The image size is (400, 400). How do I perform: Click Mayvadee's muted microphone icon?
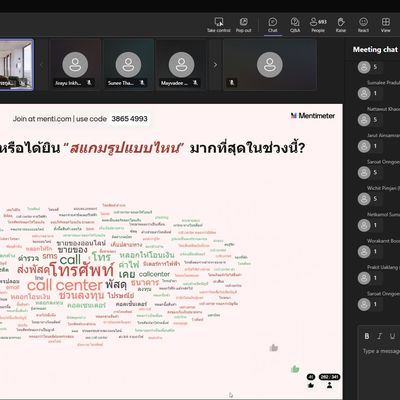[x=195, y=82]
